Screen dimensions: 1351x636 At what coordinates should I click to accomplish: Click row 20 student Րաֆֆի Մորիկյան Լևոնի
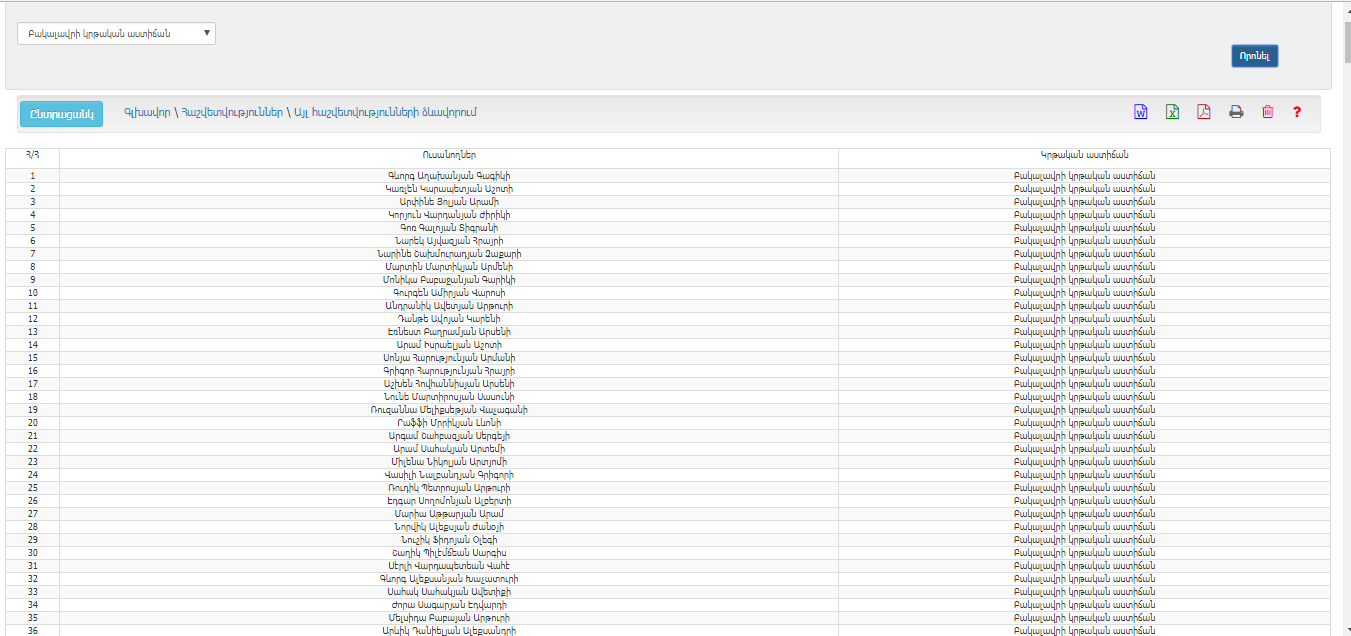tap(448, 423)
